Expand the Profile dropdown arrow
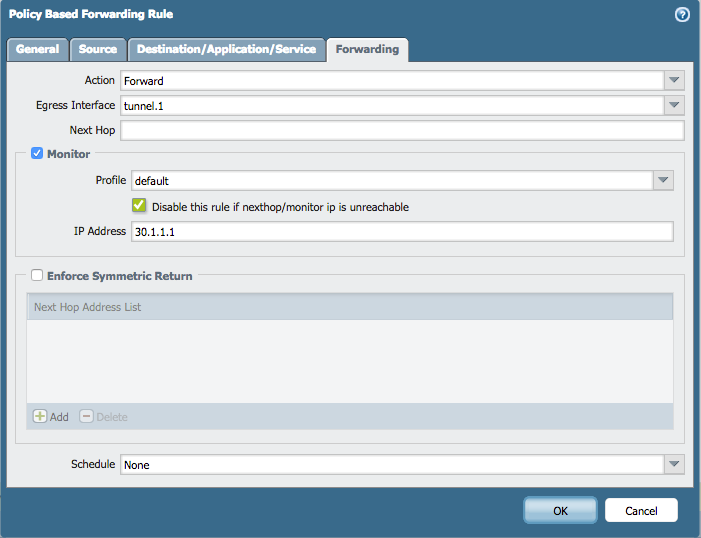 pyautogui.click(x=663, y=180)
